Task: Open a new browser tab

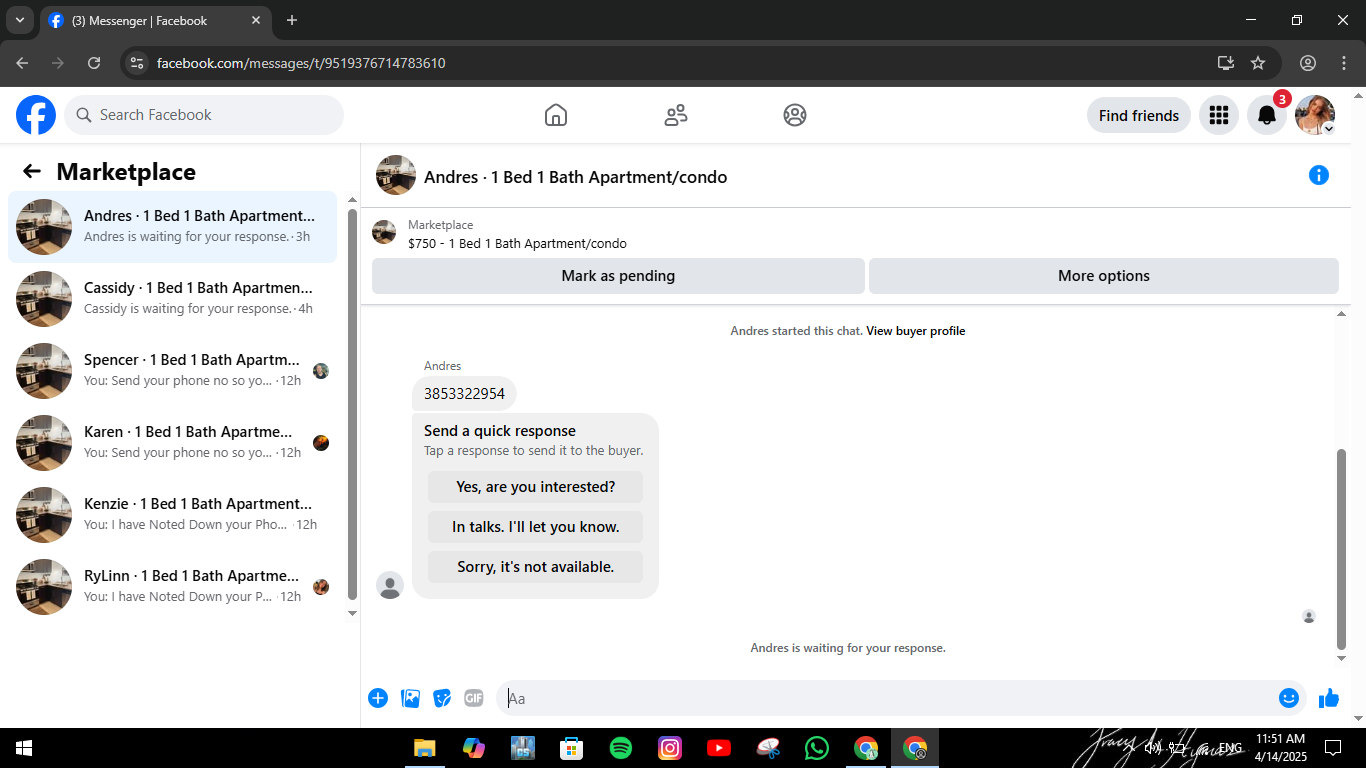Action: point(292,20)
